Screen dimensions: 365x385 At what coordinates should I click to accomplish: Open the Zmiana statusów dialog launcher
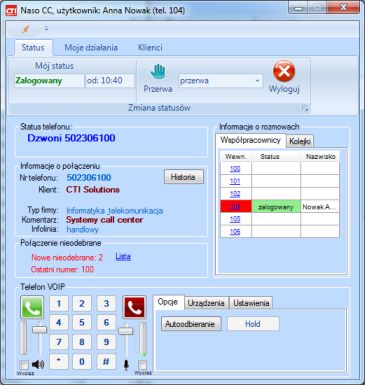pyautogui.click(x=305, y=108)
